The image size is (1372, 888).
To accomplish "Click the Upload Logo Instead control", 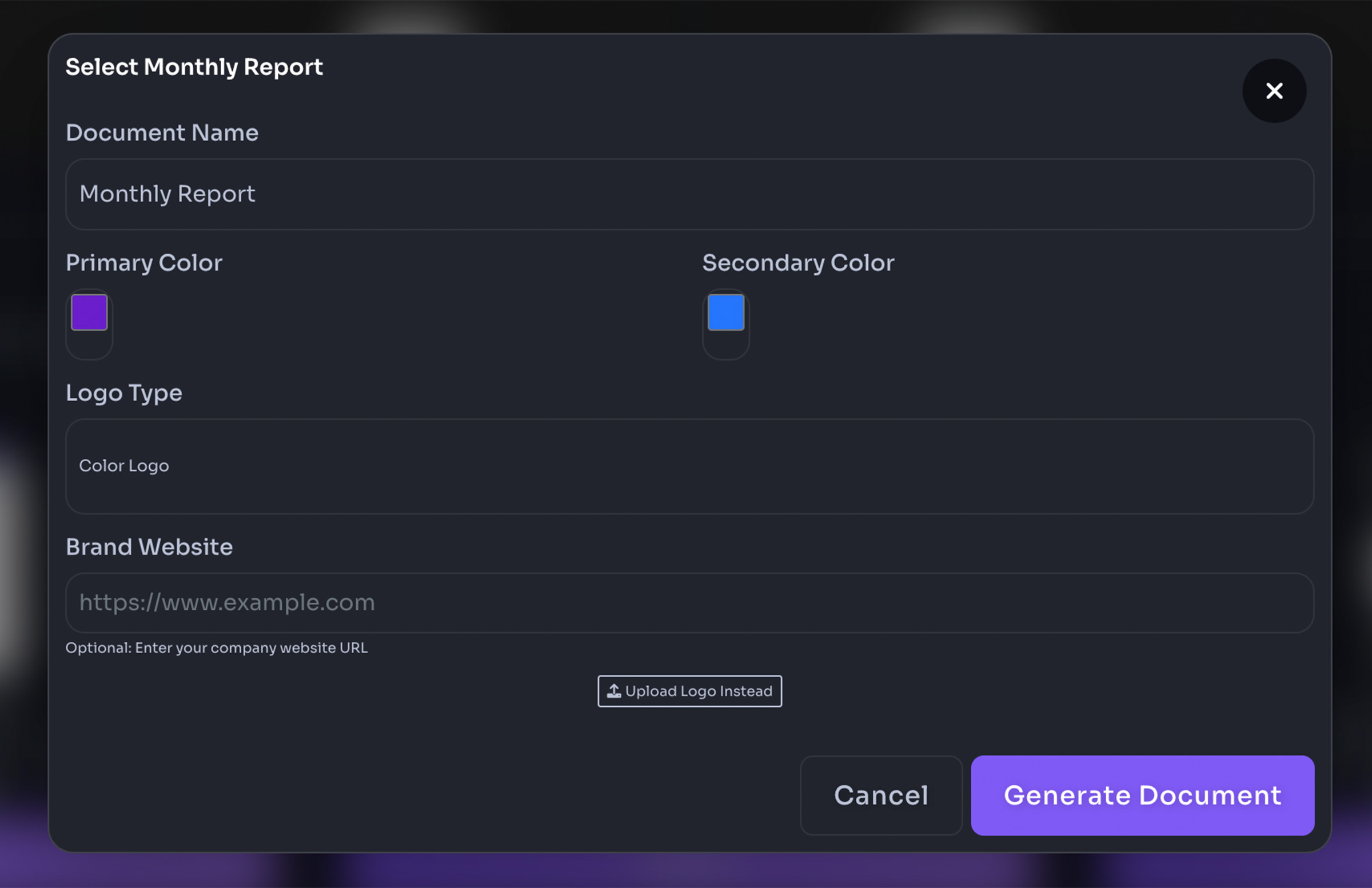I will coord(689,691).
